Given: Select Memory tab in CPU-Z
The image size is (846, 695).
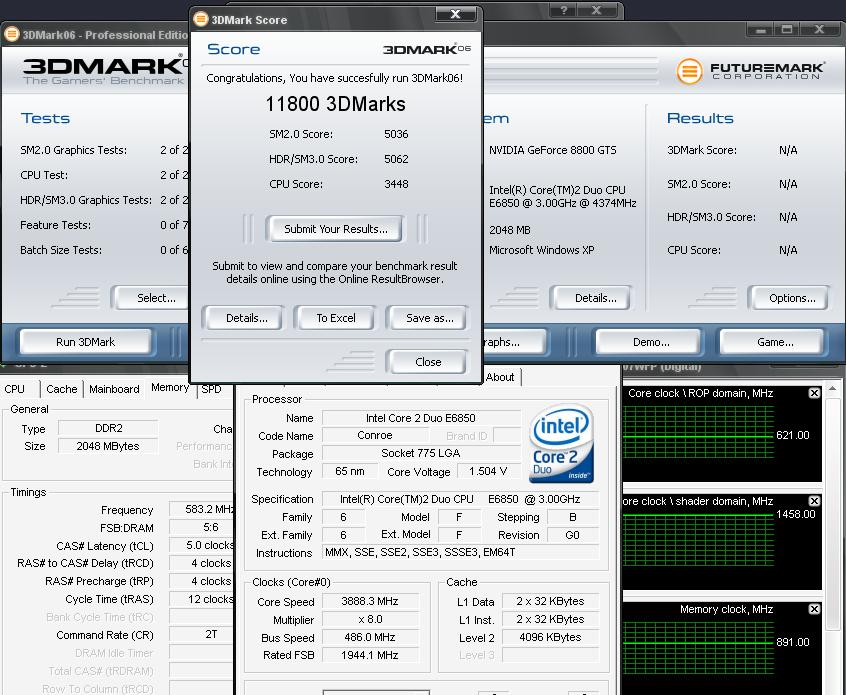Looking at the screenshot, I should click(169, 387).
